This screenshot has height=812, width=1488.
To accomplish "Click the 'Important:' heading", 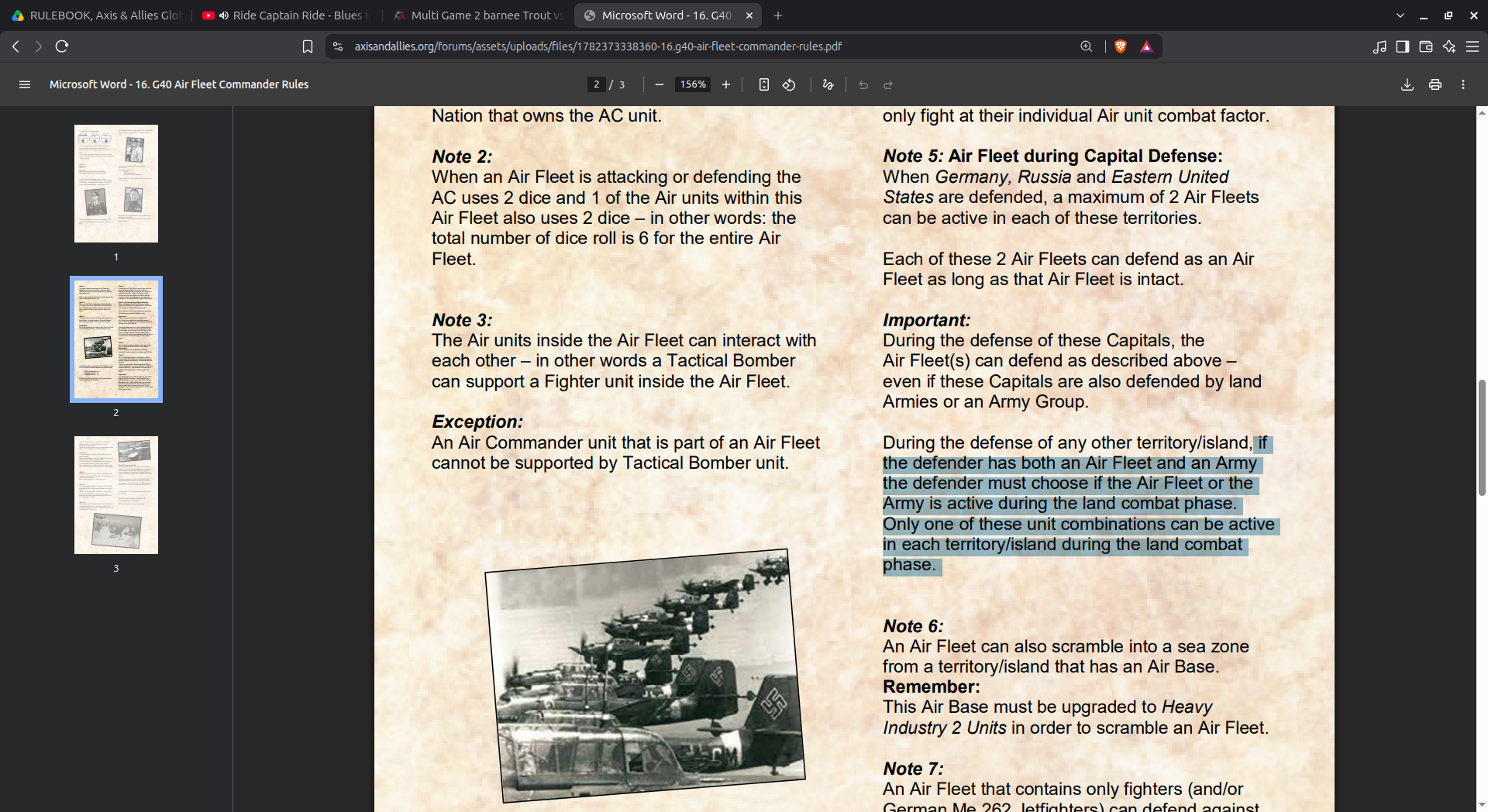I will (926, 320).
